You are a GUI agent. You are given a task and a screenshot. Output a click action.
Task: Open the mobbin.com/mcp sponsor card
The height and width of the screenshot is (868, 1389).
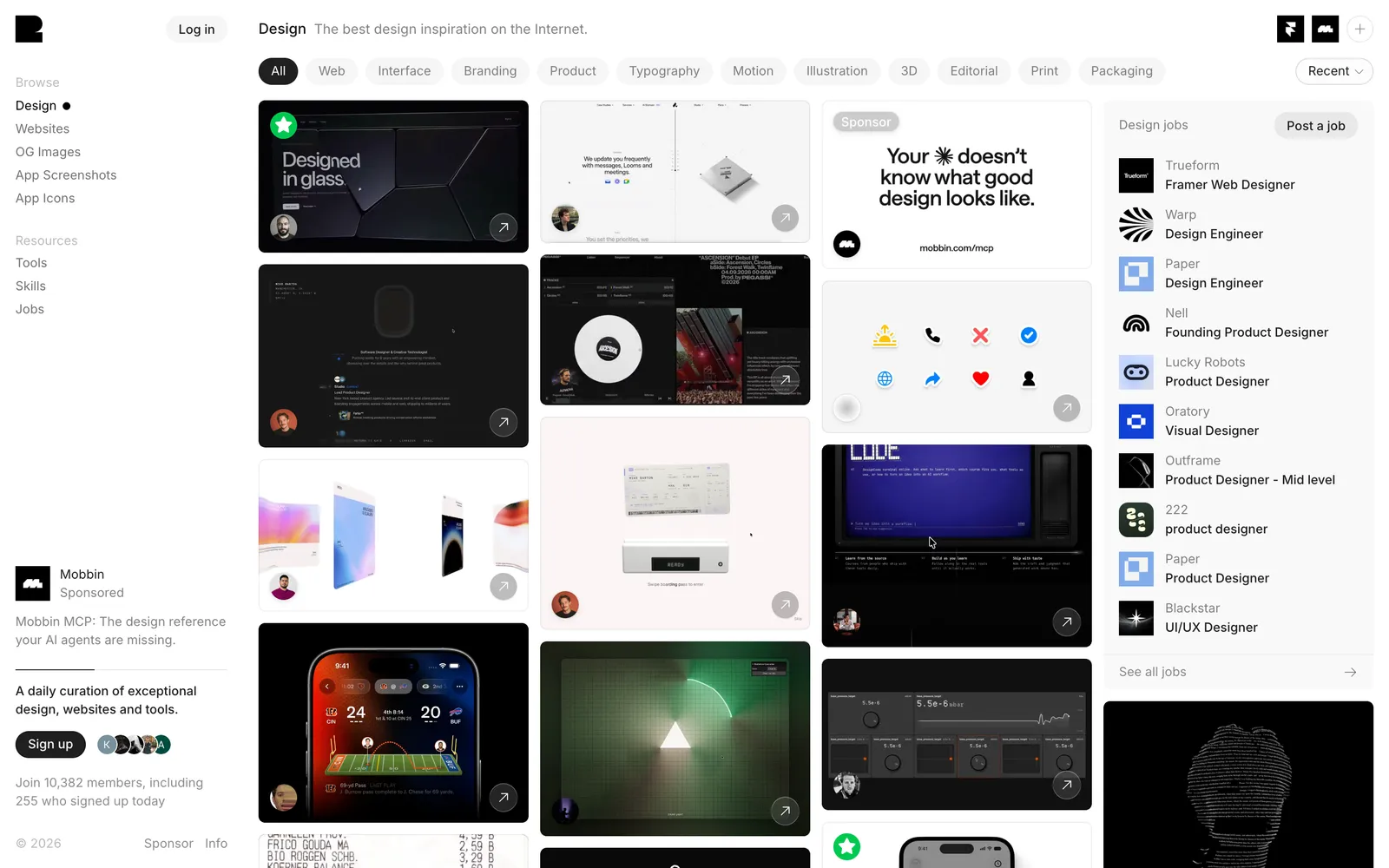(957, 185)
